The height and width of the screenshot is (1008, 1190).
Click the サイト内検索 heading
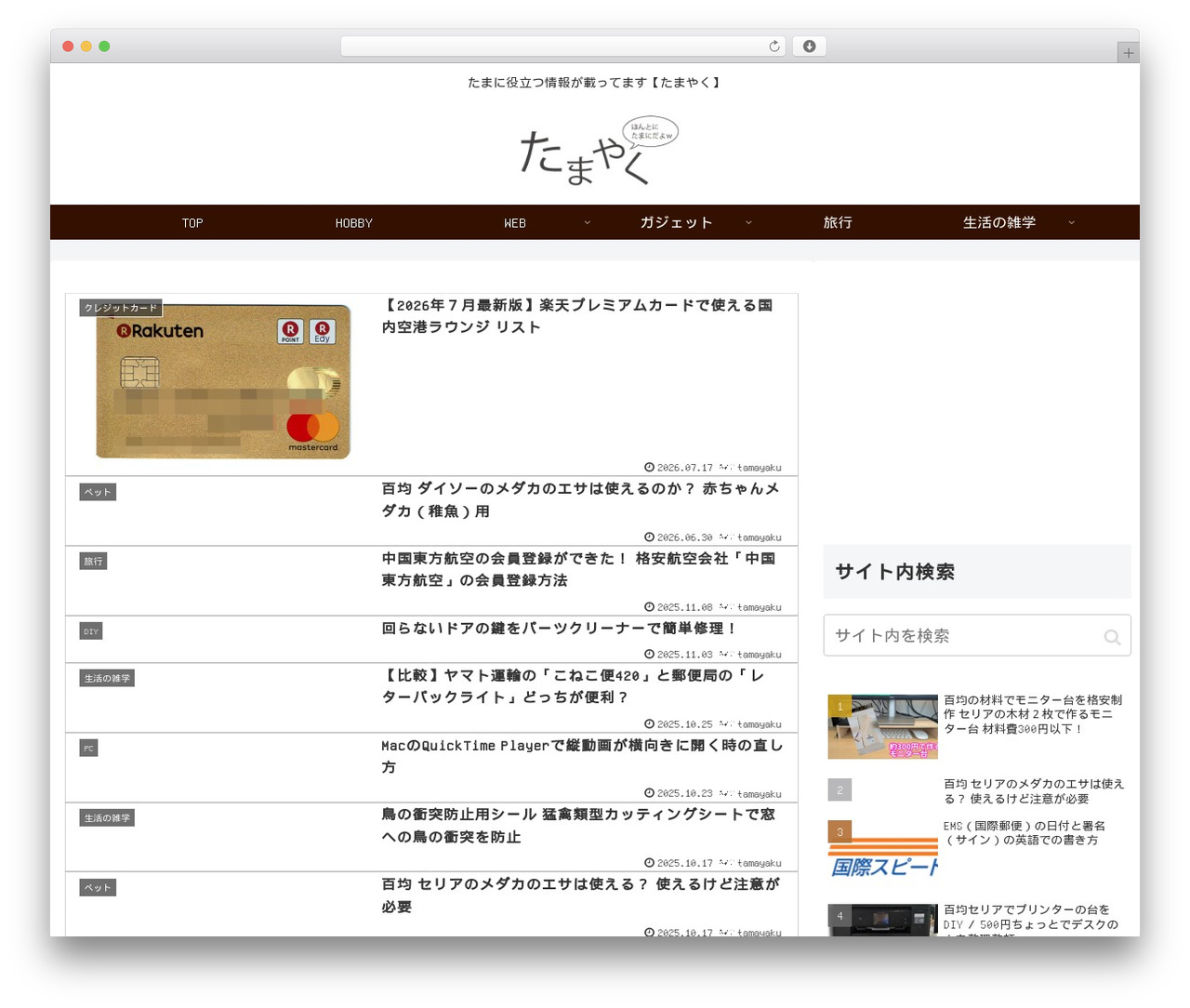tap(894, 572)
